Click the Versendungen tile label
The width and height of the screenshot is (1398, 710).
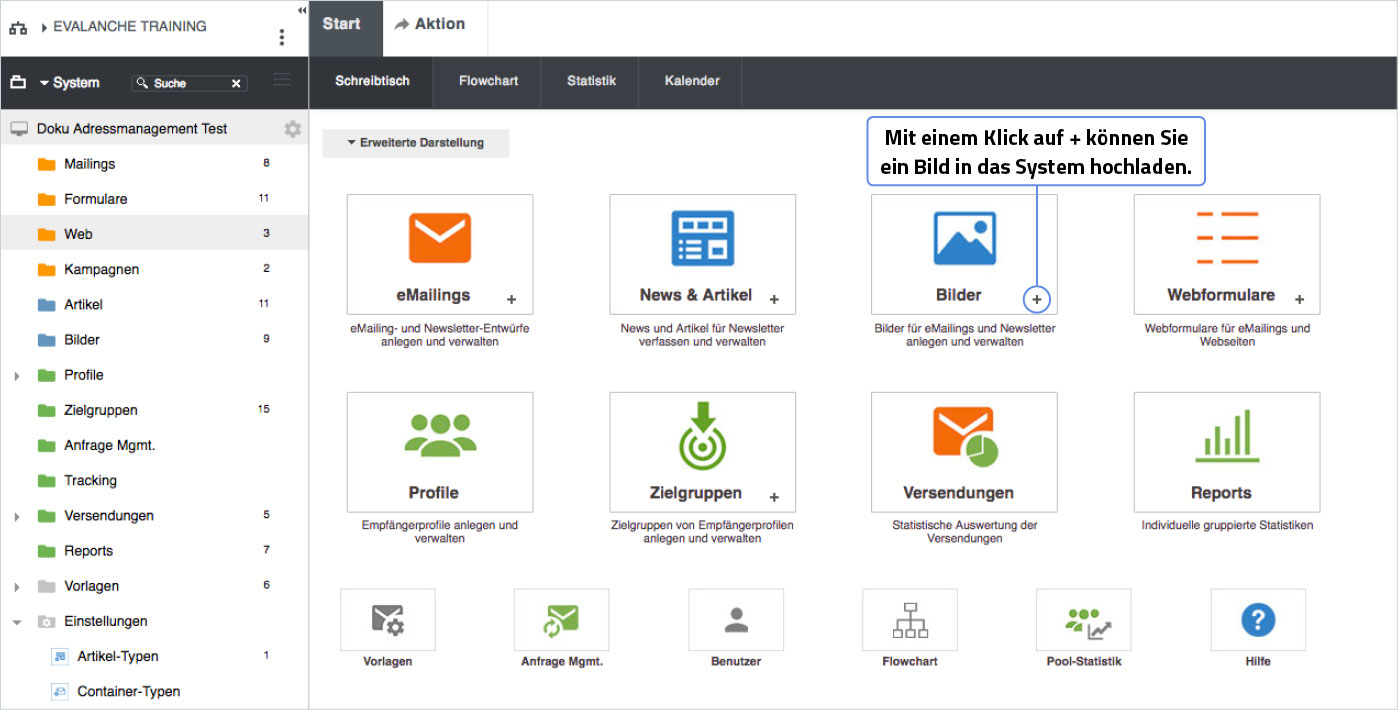pos(958,493)
